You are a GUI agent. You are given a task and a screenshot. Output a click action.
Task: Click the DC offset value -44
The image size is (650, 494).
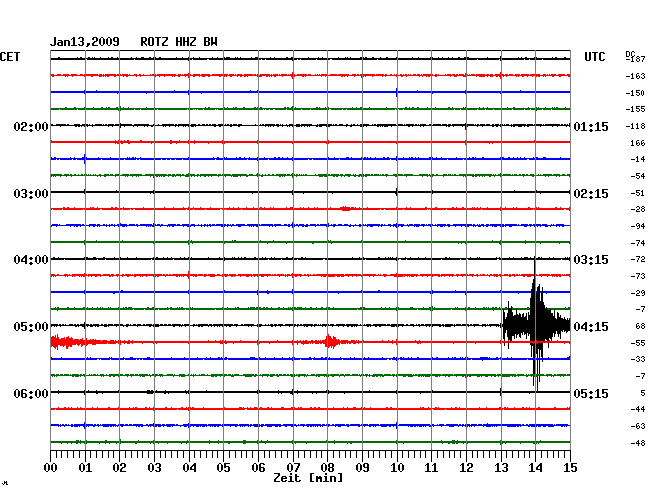(x=638, y=409)
